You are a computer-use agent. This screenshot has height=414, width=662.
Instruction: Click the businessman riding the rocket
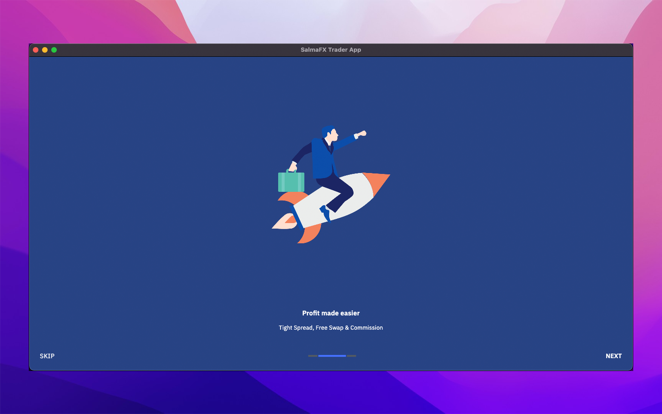point(324,160)
